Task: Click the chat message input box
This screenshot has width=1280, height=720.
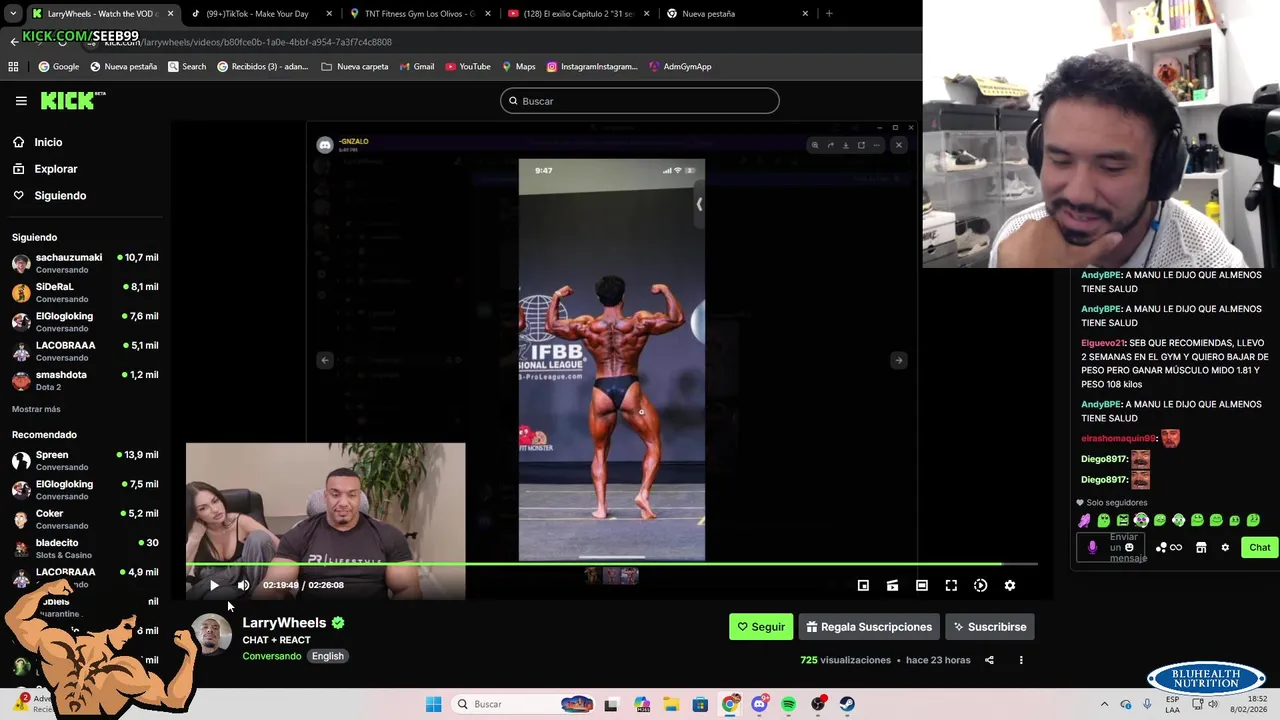Action: point(1111,547)
